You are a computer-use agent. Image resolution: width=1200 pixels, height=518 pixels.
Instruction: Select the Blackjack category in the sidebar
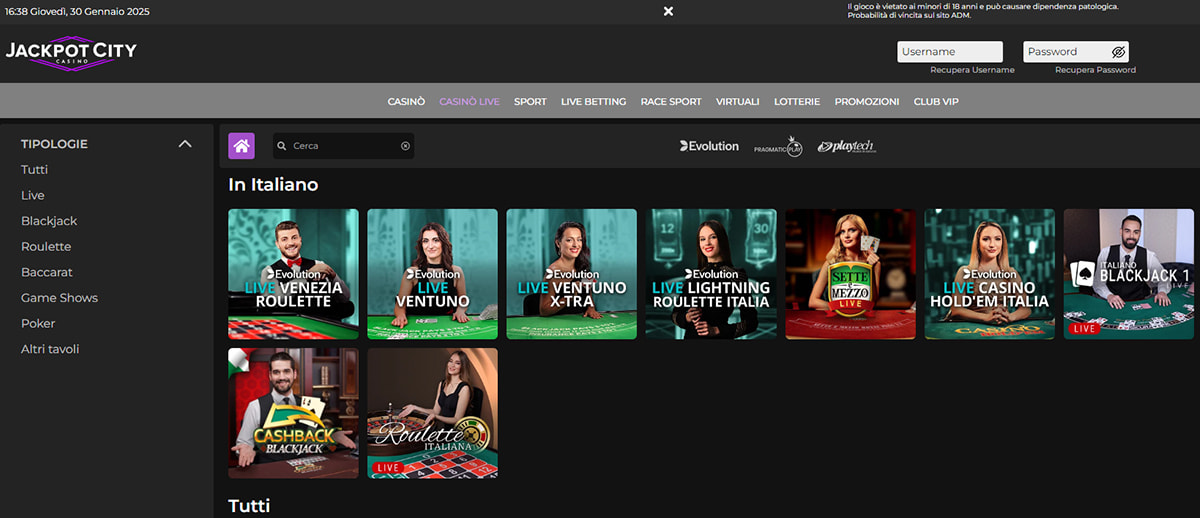(x=49, y=221)
